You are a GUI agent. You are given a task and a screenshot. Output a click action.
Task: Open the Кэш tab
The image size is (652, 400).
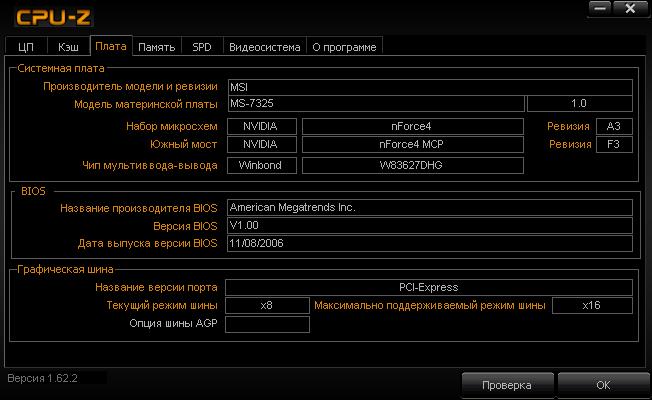(68, 47)
